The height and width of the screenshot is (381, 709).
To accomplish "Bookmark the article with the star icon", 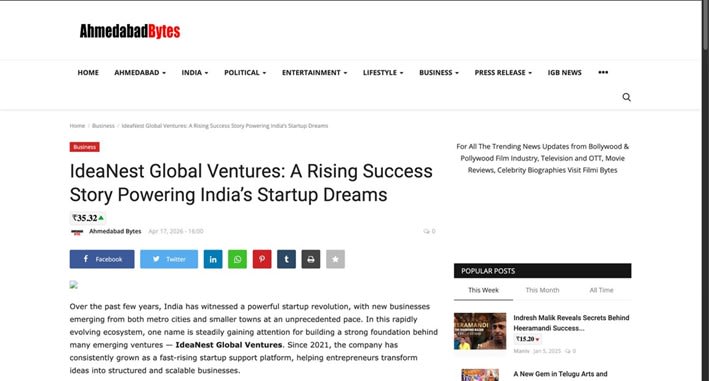I will click(x=335, y=259).
